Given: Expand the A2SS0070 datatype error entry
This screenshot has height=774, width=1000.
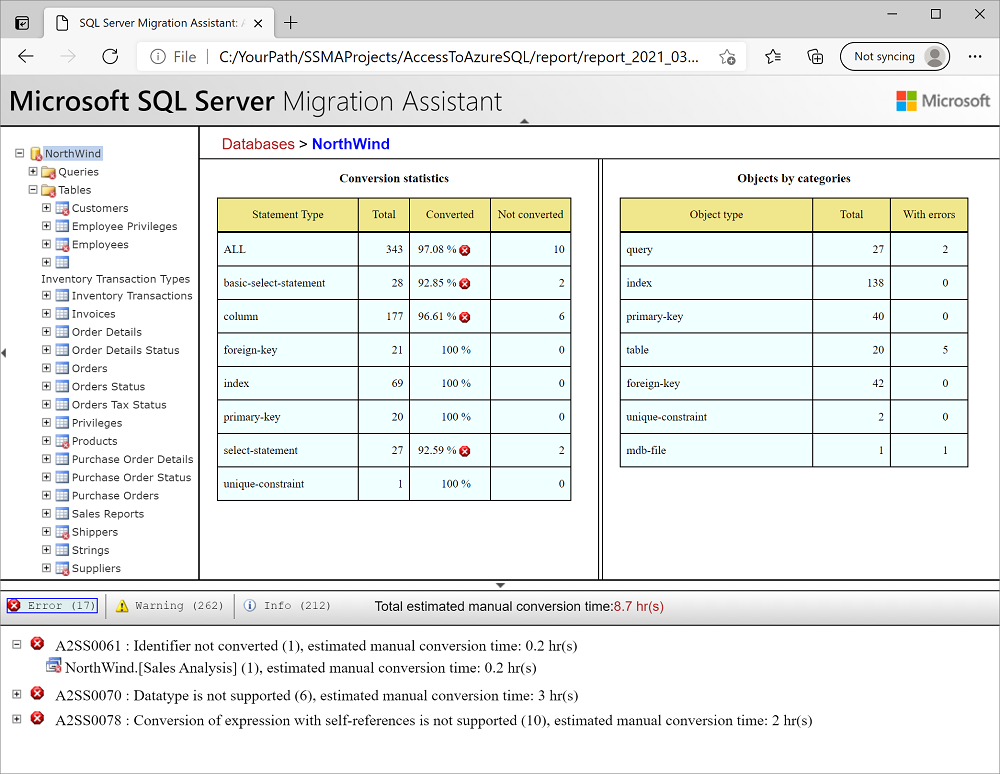Looking at the screenshot, I should click(15, 693).
